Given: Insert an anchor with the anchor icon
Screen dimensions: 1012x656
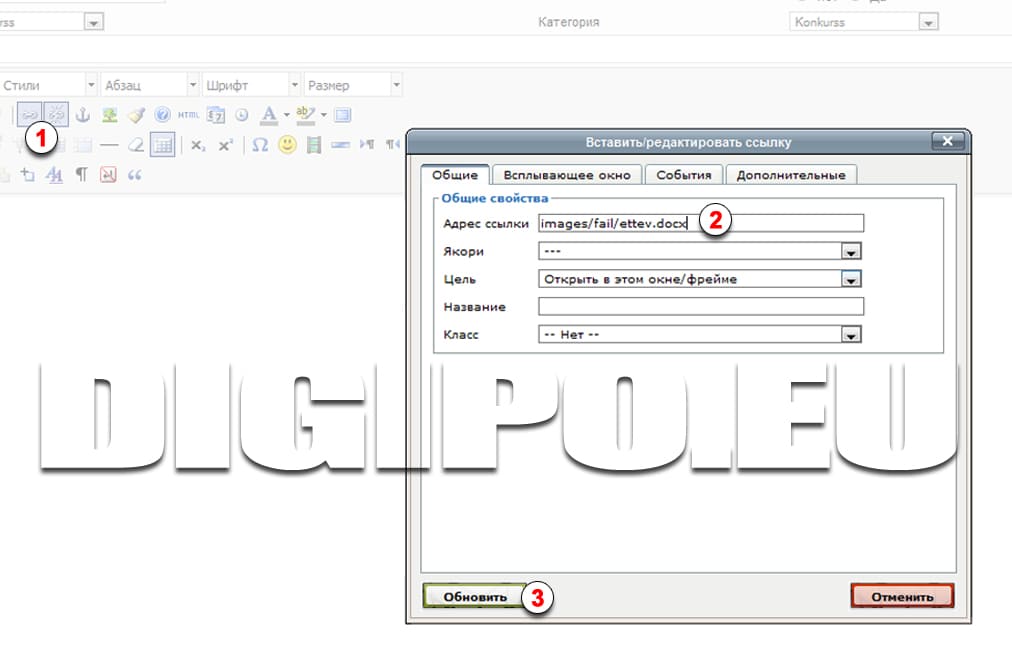Looking at the screenshot, I should (83, 115).
